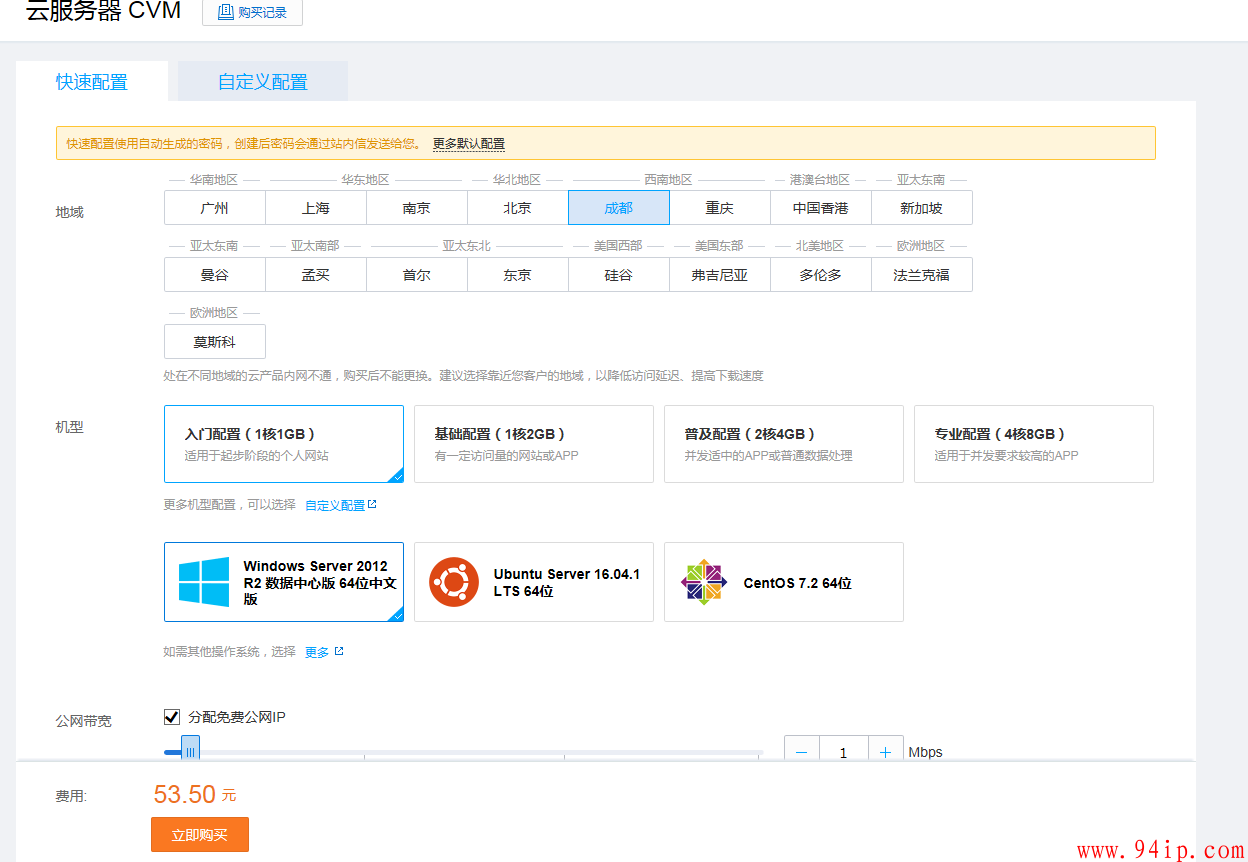Click the external-link icon next to 更多

click(339, 651)
